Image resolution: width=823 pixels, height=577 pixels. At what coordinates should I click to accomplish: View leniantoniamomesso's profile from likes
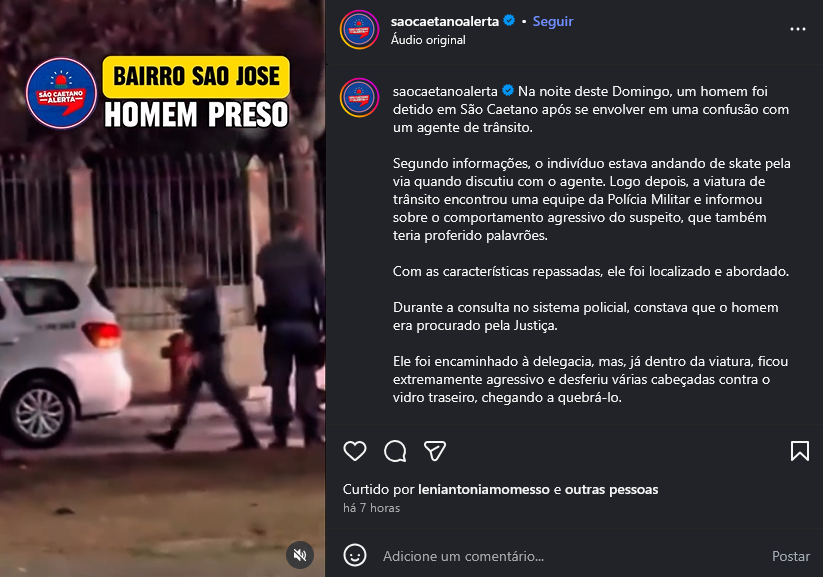point(483,489)
